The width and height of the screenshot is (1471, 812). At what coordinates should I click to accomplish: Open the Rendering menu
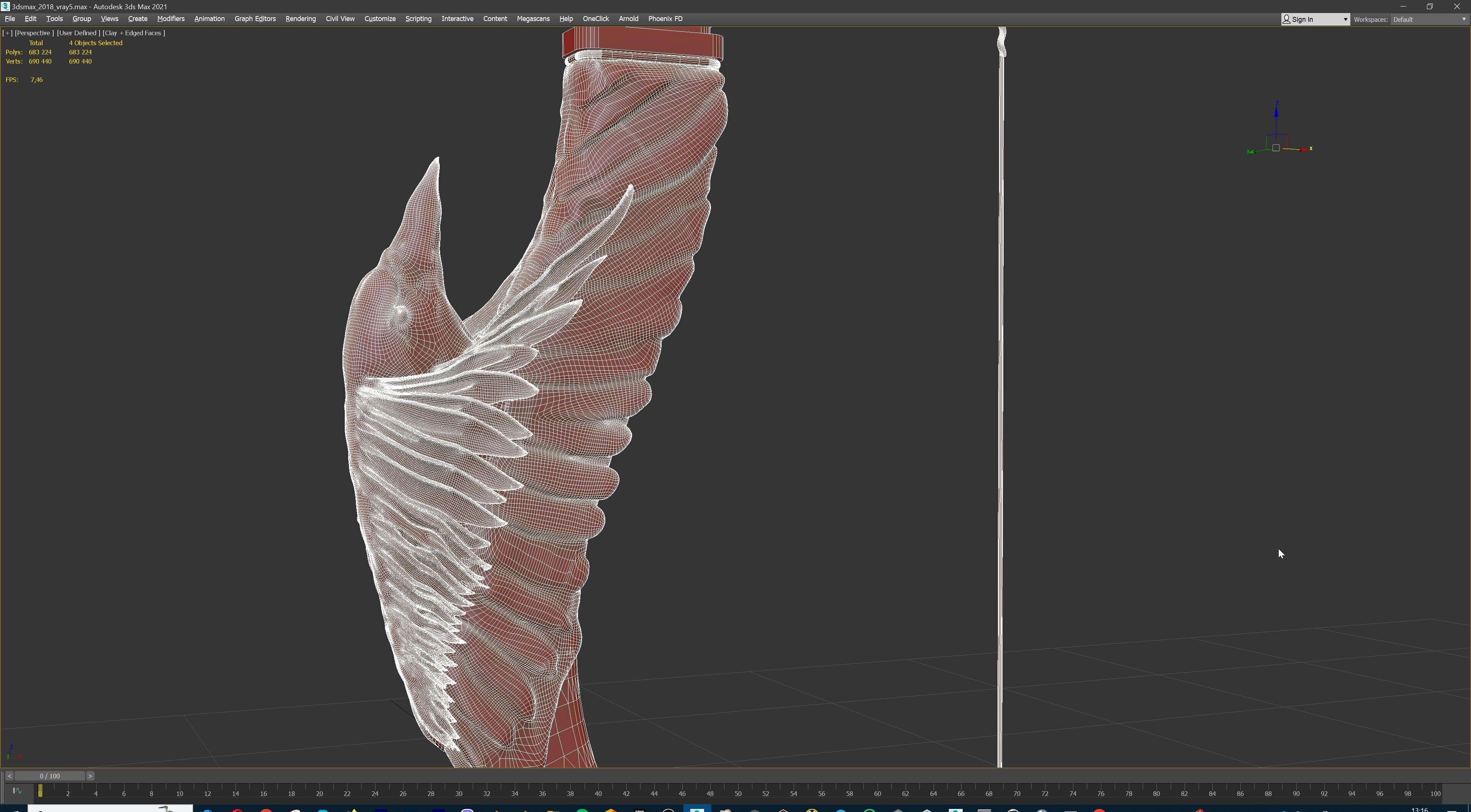[300, 19]
